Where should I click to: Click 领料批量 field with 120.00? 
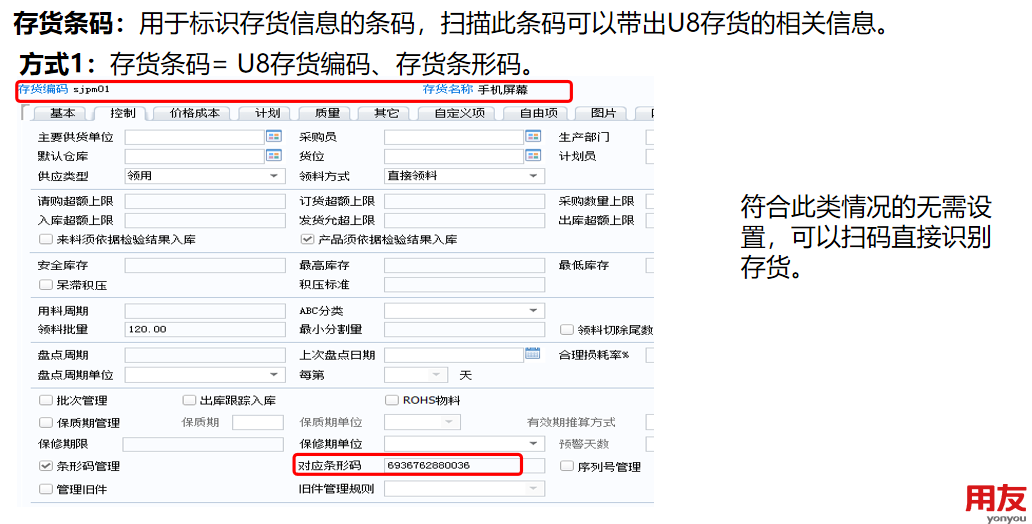(x=205, y=329)
